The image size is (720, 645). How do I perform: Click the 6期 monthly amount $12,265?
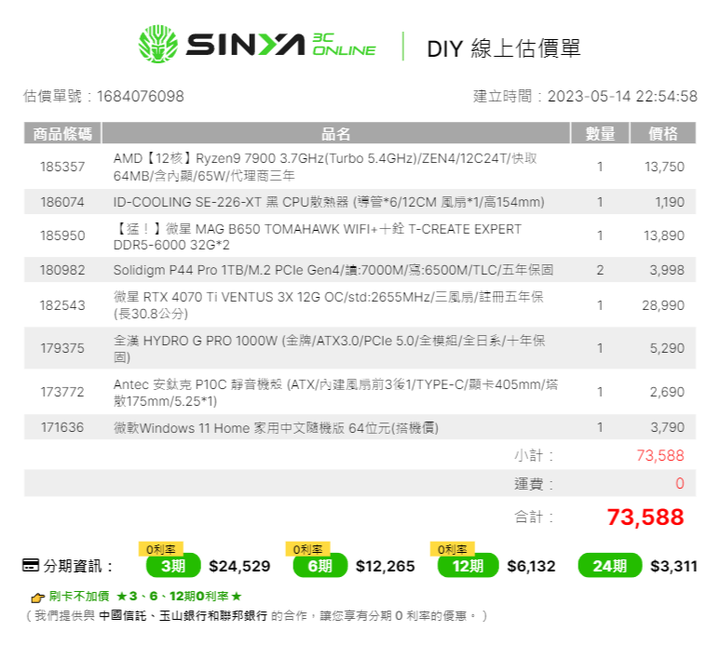[x=385, y=566]
